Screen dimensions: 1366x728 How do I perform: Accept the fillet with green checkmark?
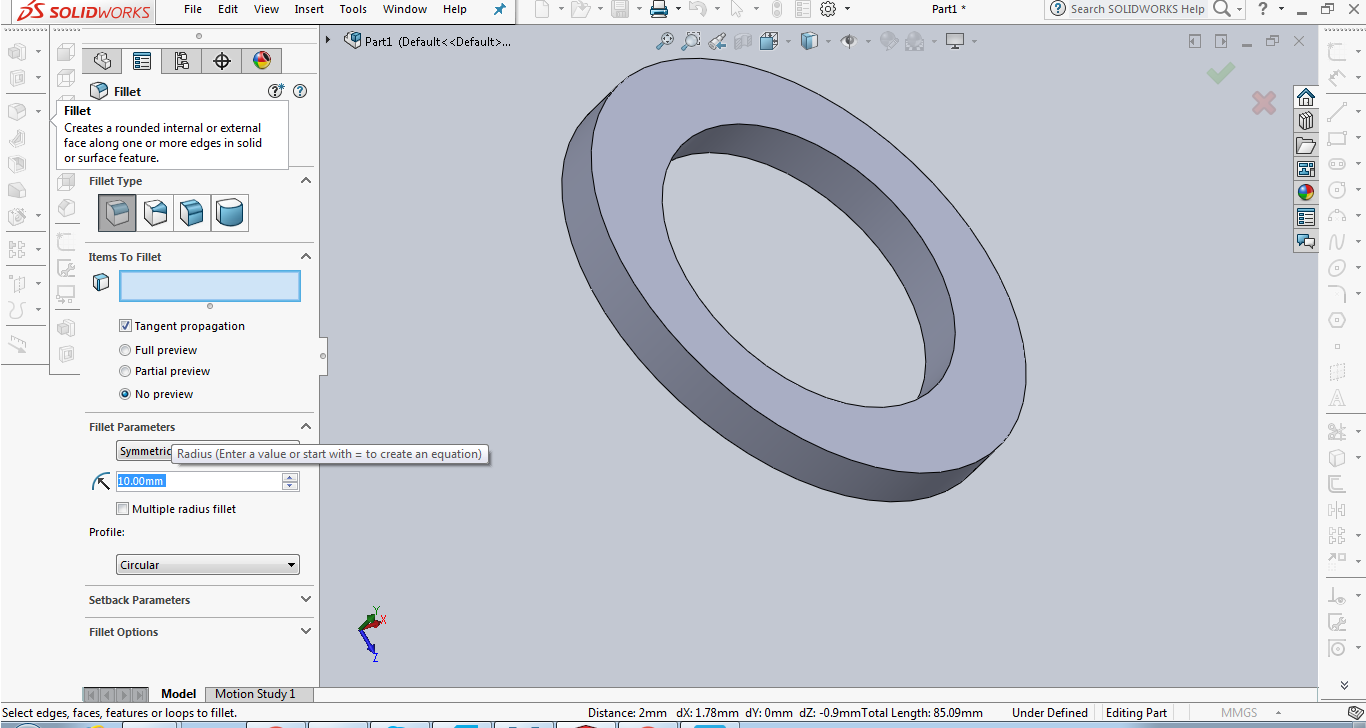pyautogui.click(x=1220, y=73)
